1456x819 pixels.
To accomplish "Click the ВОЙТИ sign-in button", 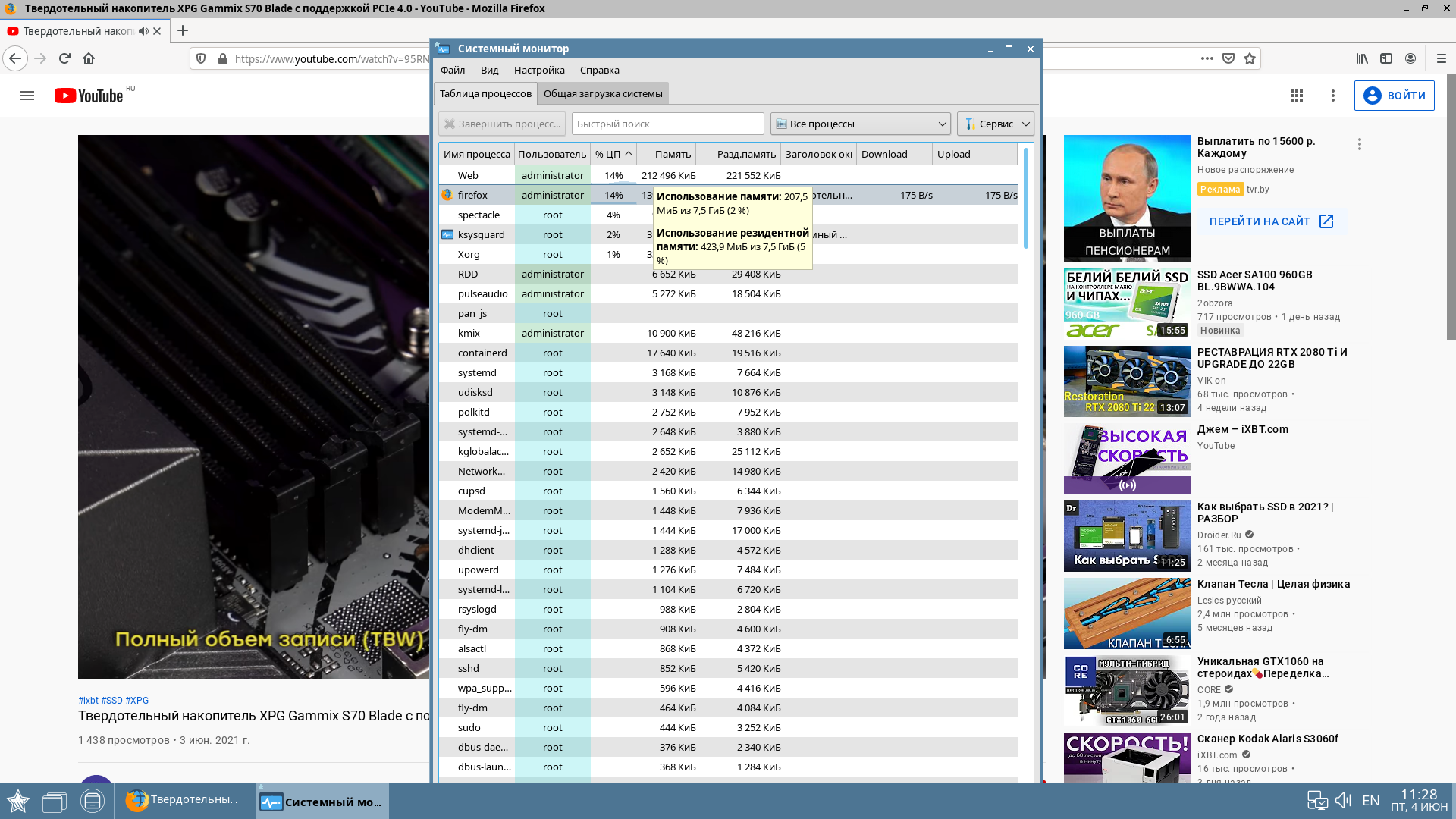I will point(1394,96).
